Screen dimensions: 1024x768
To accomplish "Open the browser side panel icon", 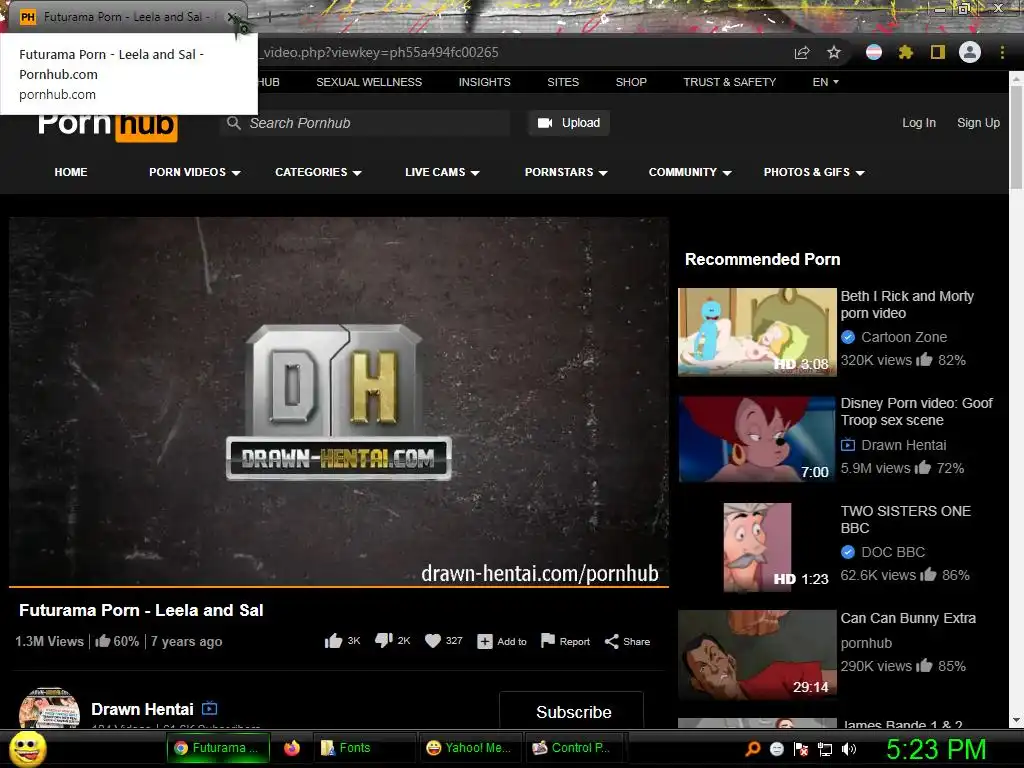I will tap(938, 52).
